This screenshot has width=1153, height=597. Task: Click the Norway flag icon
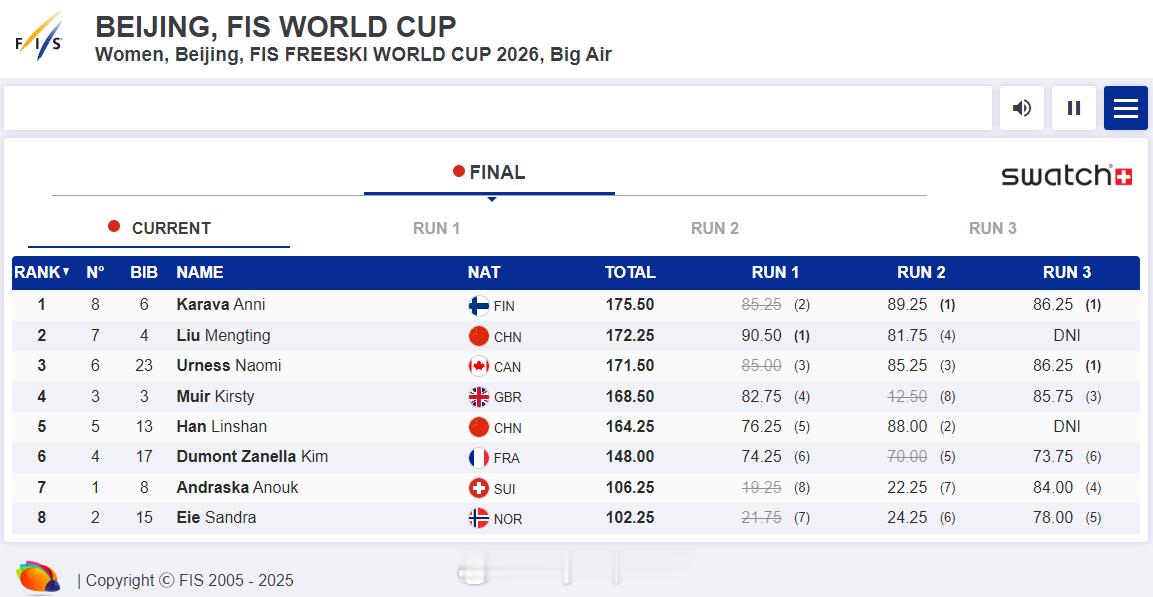[x=479, y=518]
